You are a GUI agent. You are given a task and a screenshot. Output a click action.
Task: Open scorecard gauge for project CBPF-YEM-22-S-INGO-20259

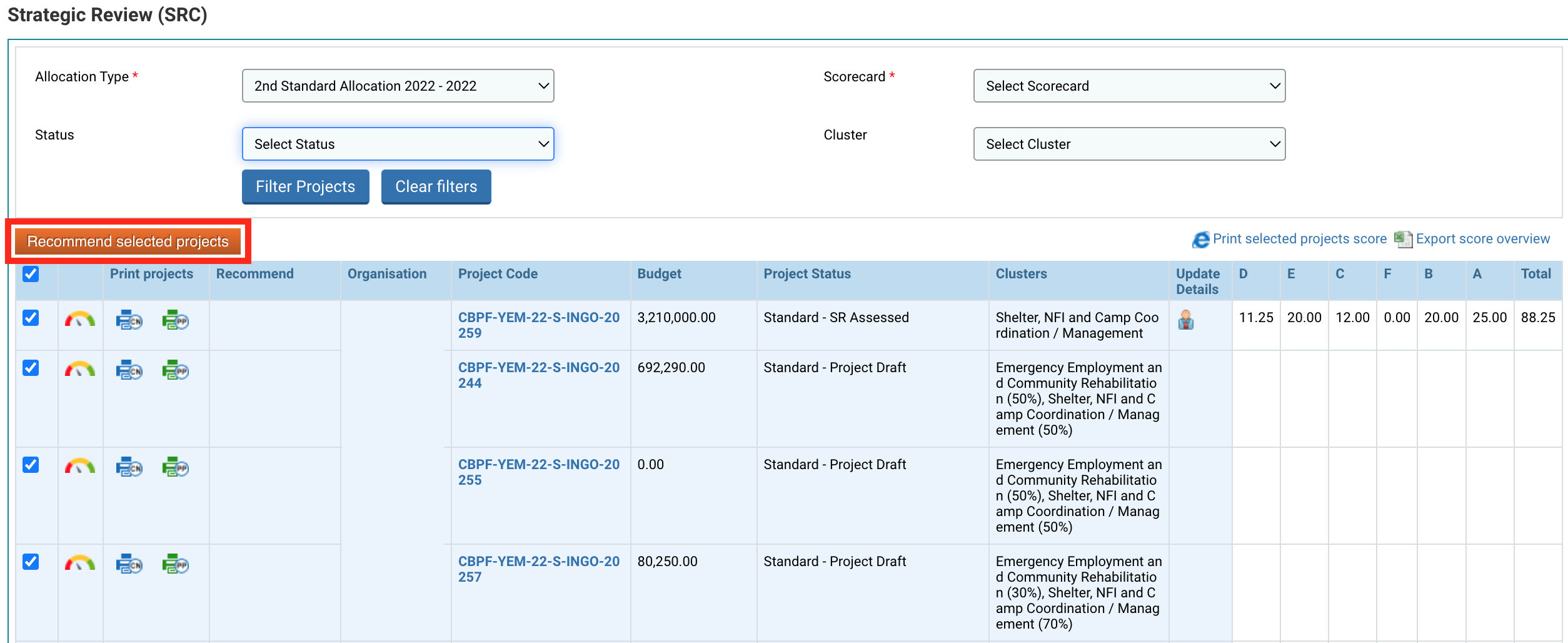80,320
